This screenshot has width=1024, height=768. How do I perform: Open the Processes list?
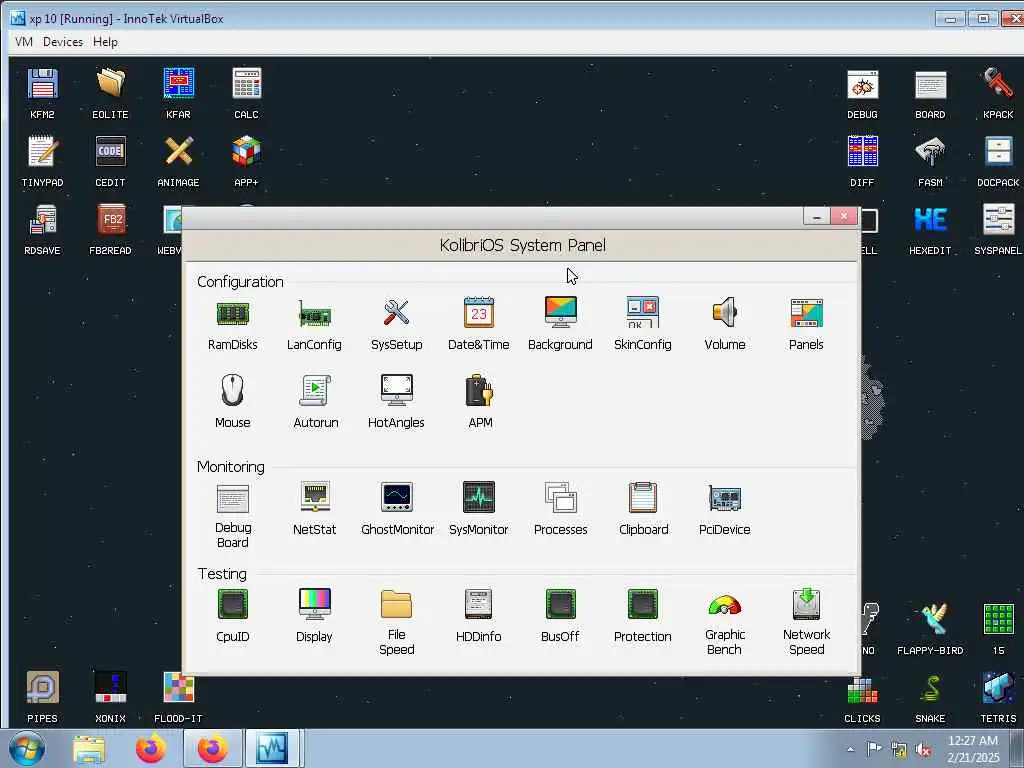[560, 509]
